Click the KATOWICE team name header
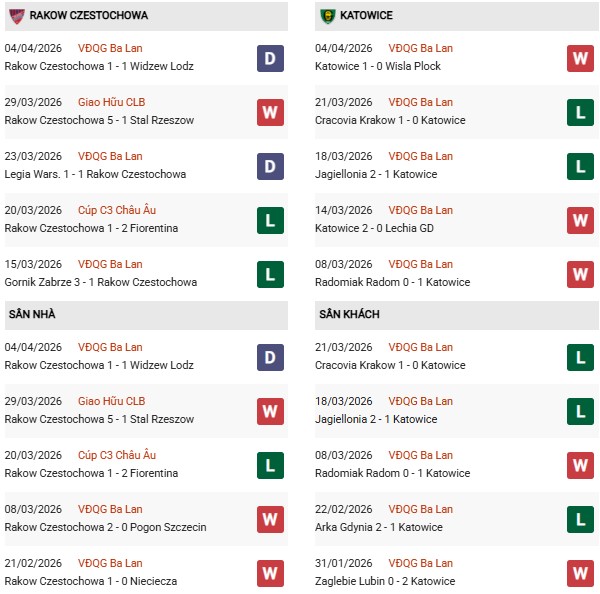Screen dimensions: 600x594 371,16
